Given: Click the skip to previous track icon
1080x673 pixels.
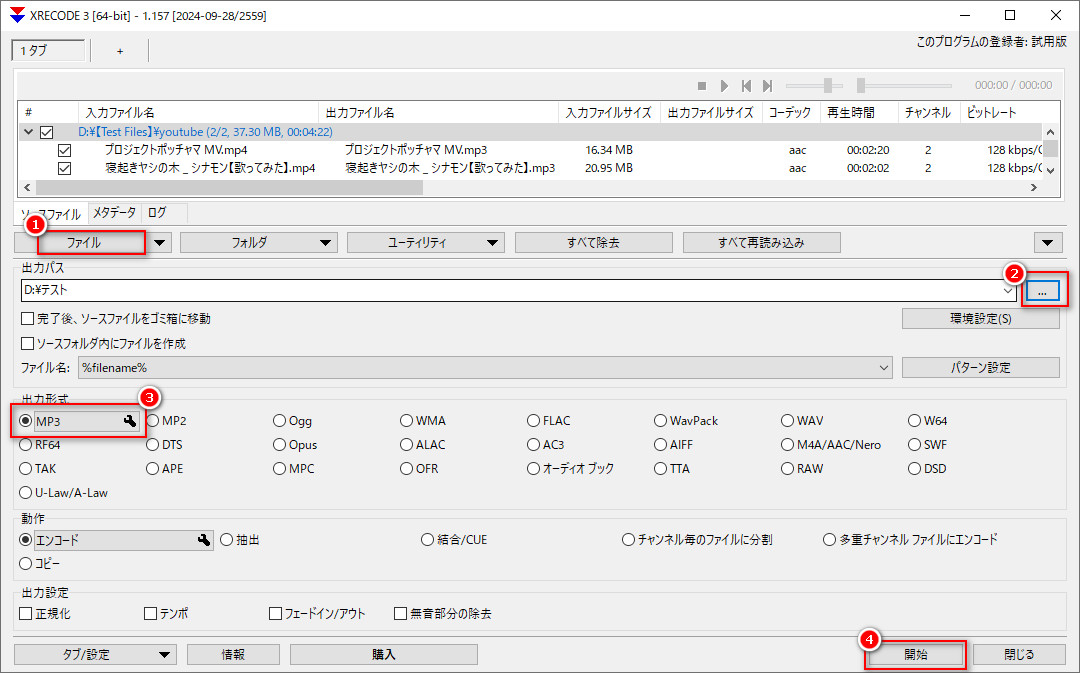Looking at the screenshot, I should tap(746, 85).
